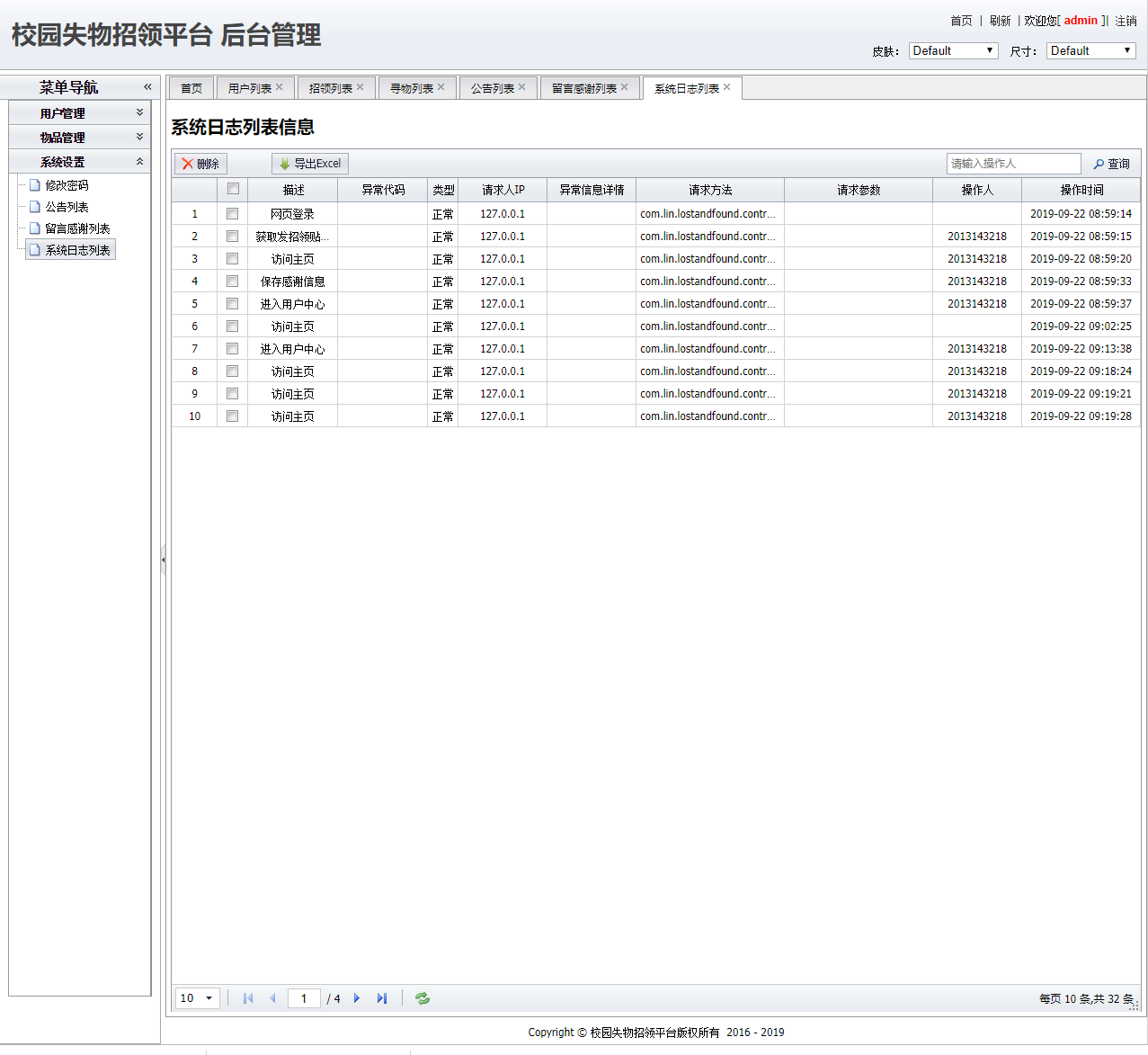Select the checkbox for row 4 保存感谢信息

pos(233,282)
